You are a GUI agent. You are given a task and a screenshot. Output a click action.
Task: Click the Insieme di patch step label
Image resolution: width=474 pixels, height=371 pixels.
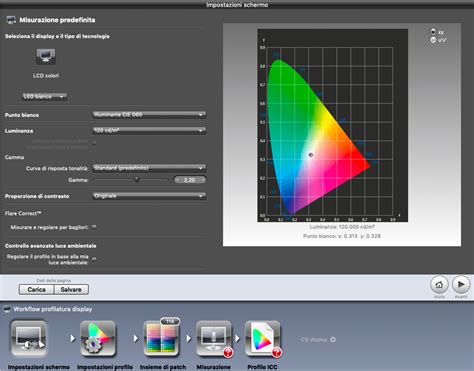point(163,367)
